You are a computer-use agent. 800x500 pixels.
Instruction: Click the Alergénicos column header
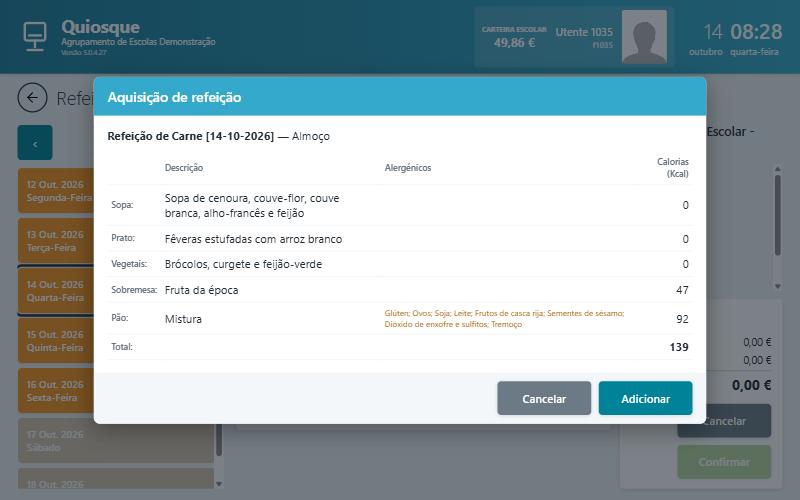pos(408,167)
